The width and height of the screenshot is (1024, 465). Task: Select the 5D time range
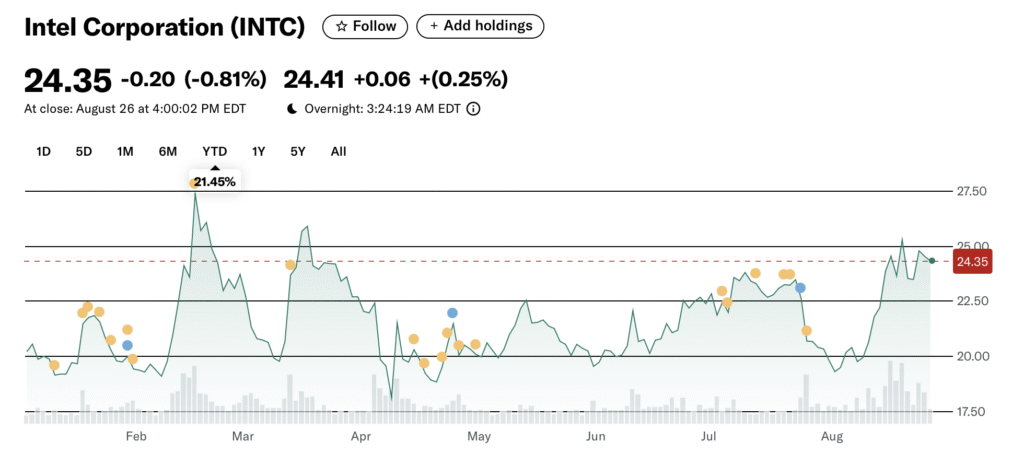[x=84, y=151]
